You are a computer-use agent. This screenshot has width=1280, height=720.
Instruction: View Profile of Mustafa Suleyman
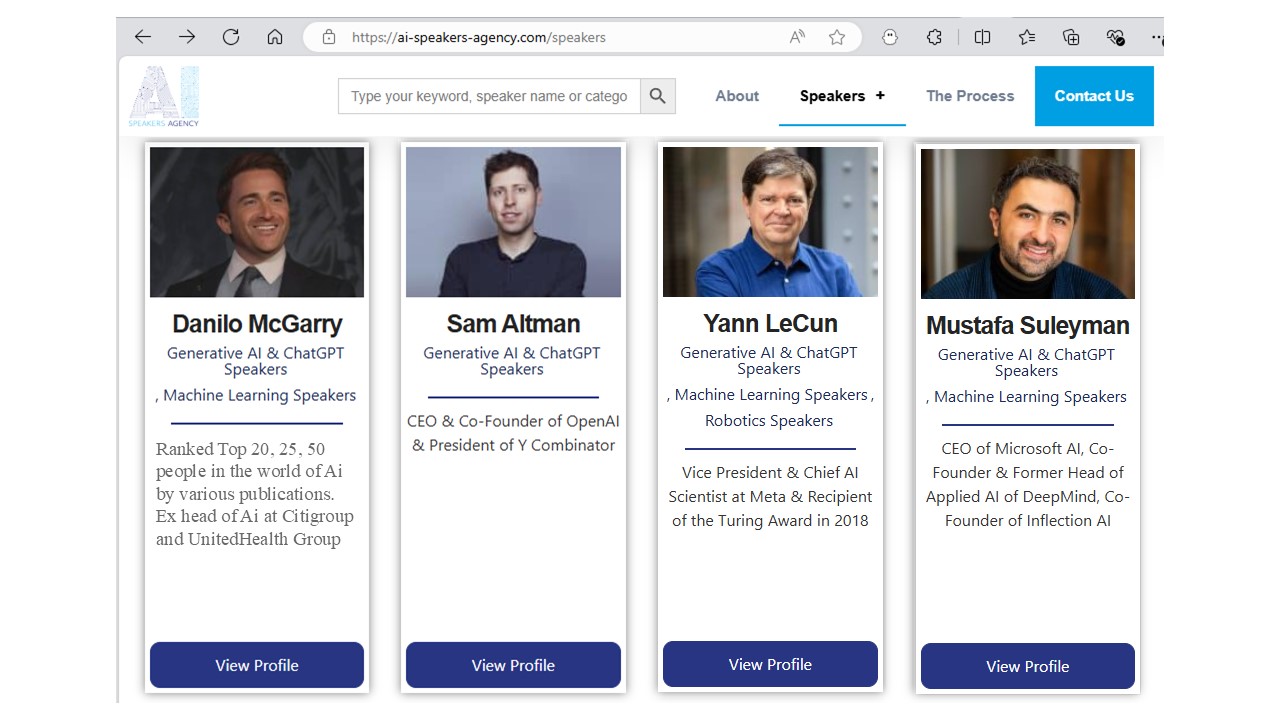[x=1028, y=666]
